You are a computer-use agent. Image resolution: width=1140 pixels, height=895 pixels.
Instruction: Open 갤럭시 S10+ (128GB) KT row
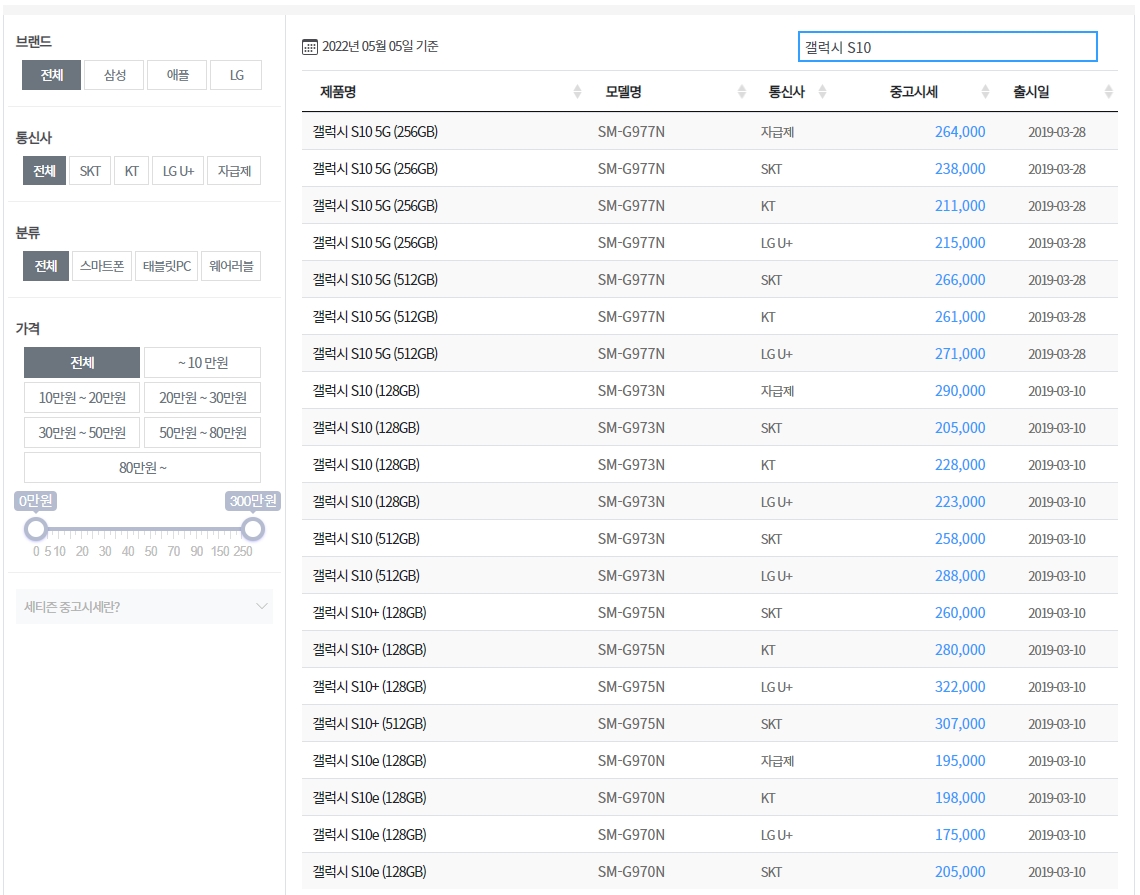click(710, 649)
